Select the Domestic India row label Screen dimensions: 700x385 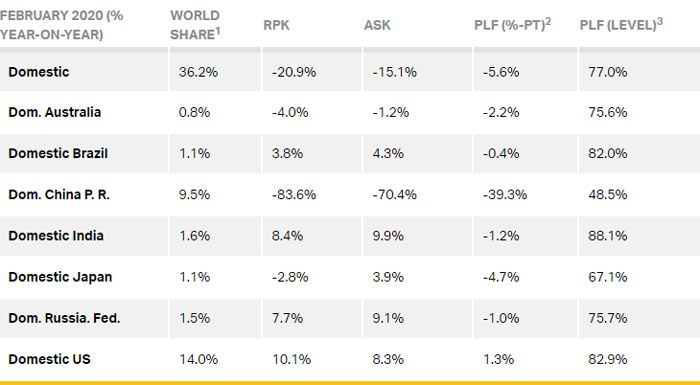click(56, 236)
